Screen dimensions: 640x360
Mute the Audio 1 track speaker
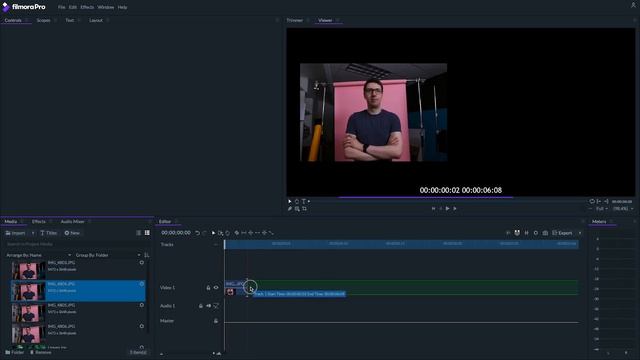(x=209, y=306)
